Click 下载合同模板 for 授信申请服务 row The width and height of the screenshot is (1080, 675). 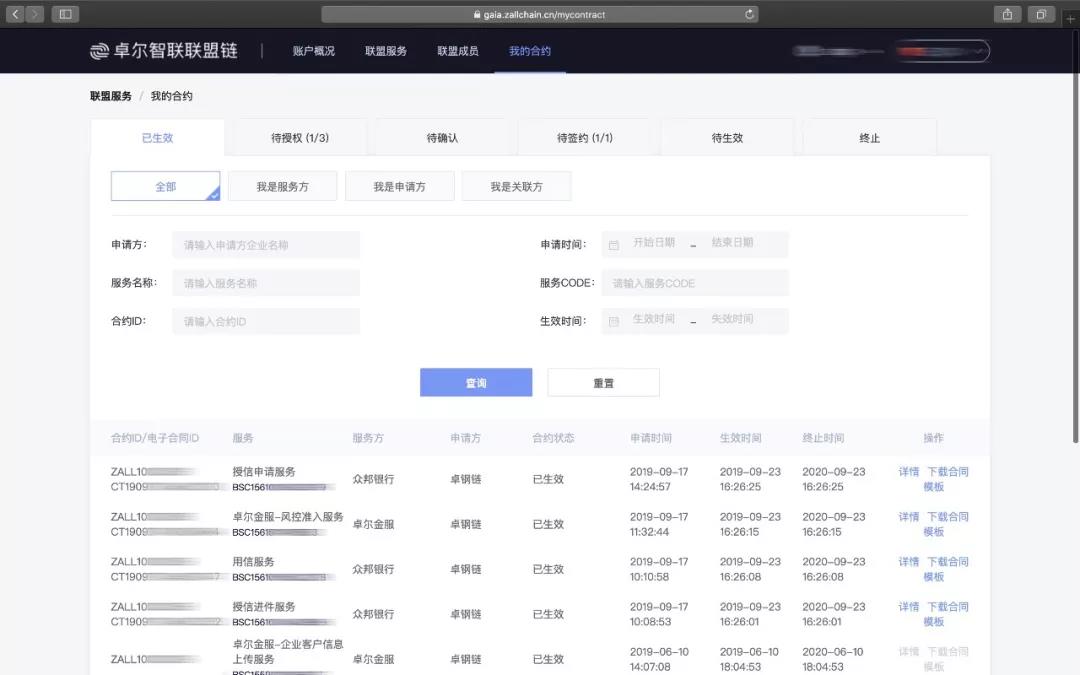948,479
